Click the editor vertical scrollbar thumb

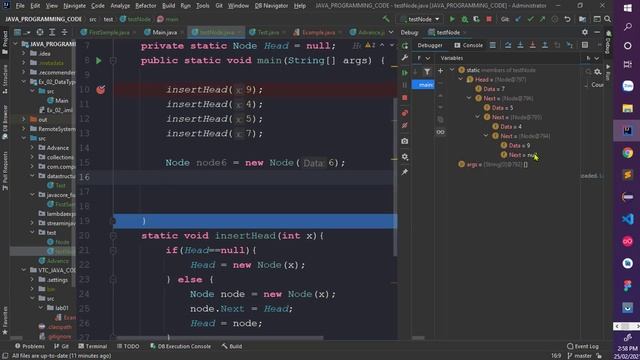click(x=395, y=176)
